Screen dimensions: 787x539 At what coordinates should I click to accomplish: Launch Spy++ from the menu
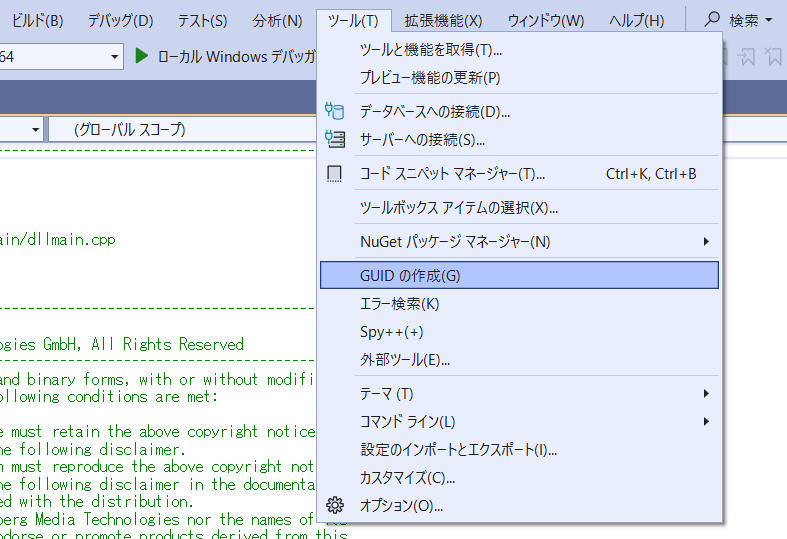(391, 331)
